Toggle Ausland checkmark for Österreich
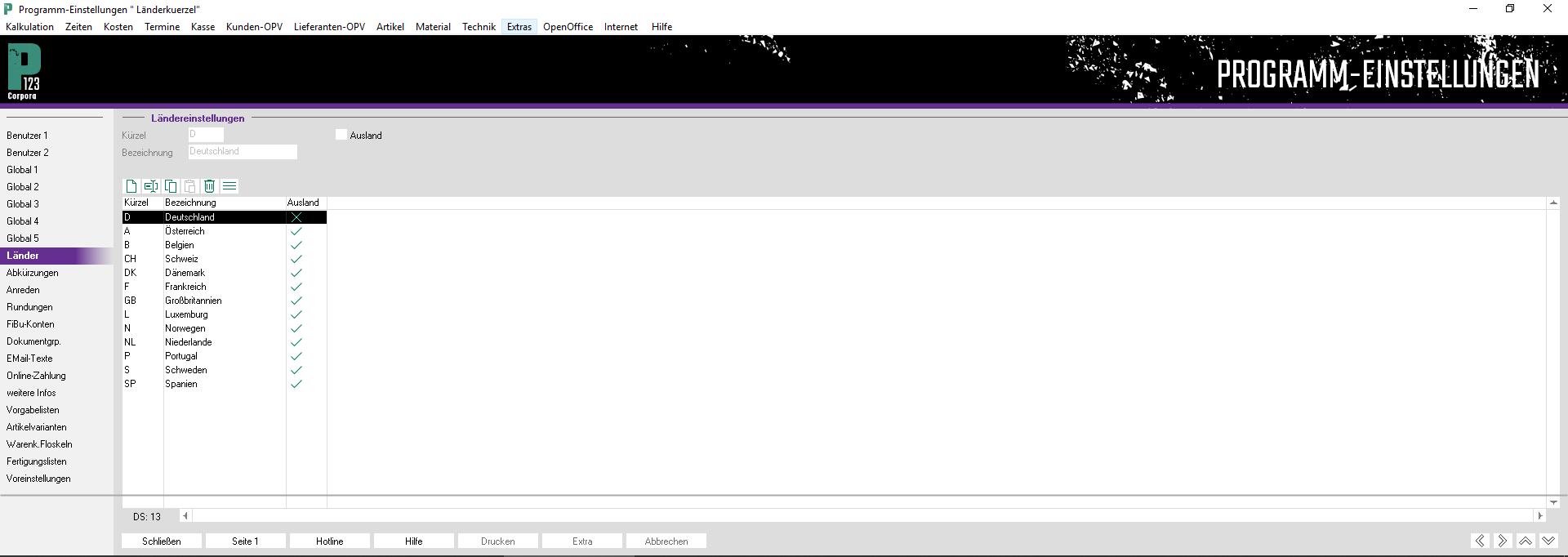Viewport: 1568px width, 557px height. click(x=296, y=231)
